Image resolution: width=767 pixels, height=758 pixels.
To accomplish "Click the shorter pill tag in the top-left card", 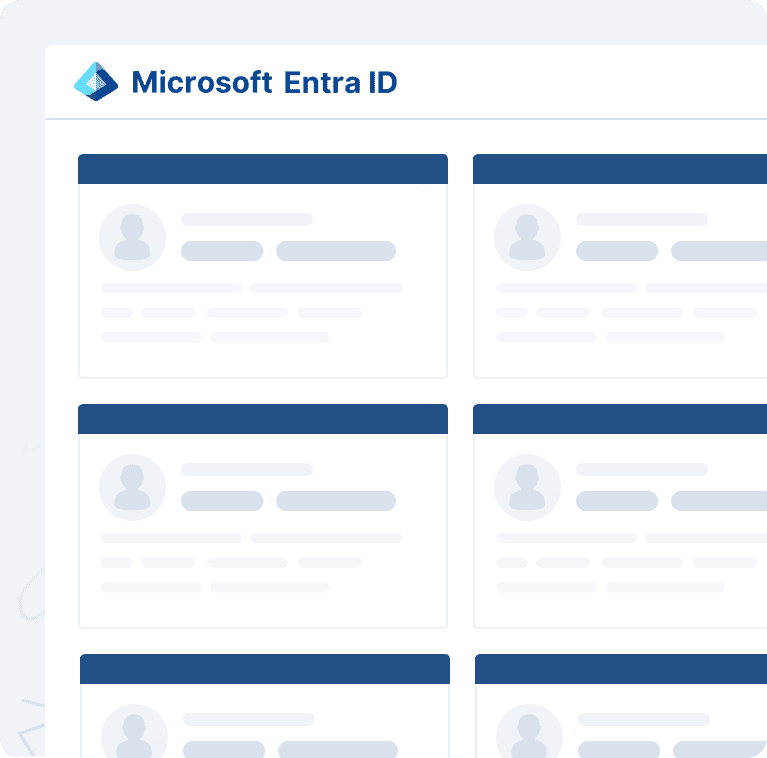I will click(221, 251).
